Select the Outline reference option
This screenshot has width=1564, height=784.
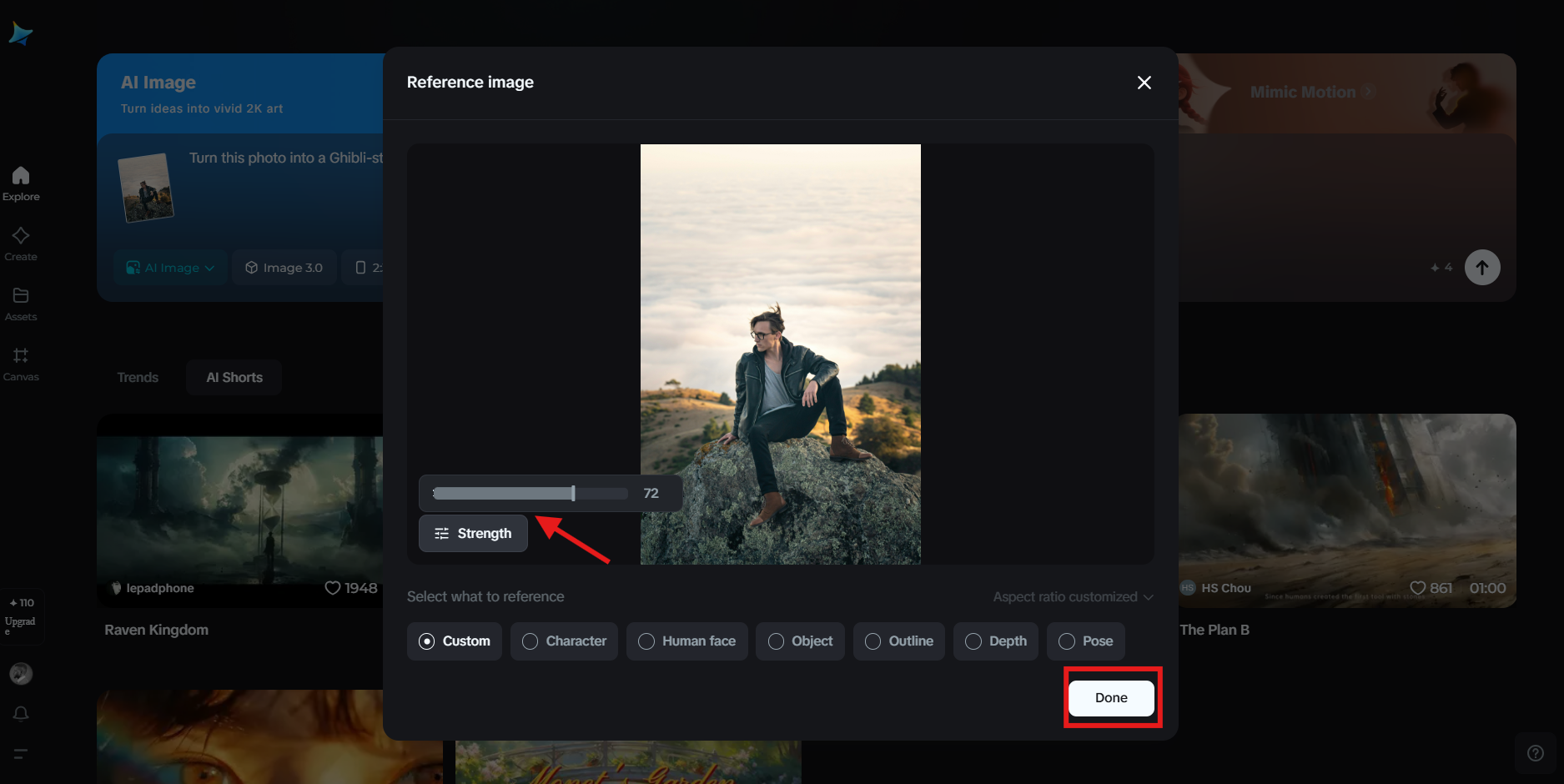pos(899,641)
